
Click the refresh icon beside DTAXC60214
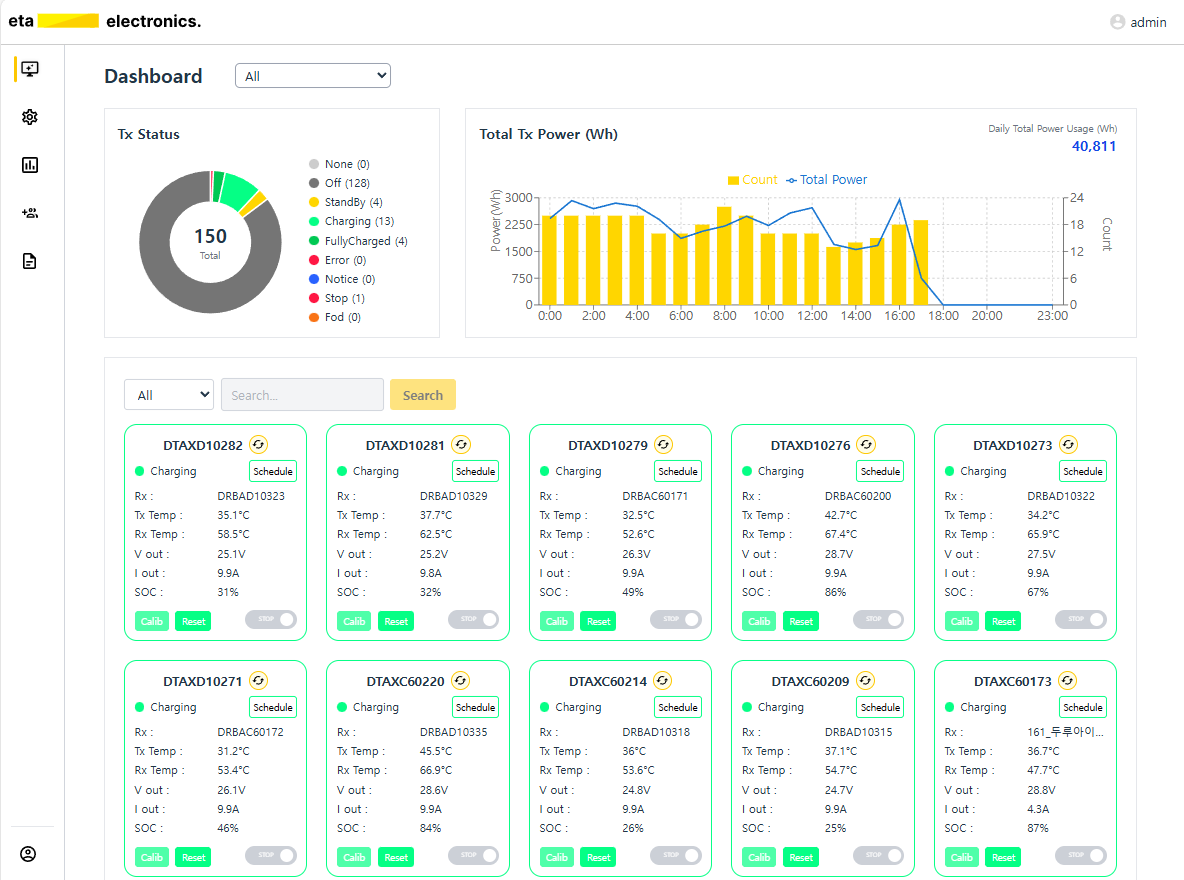(x=663, y=681)
